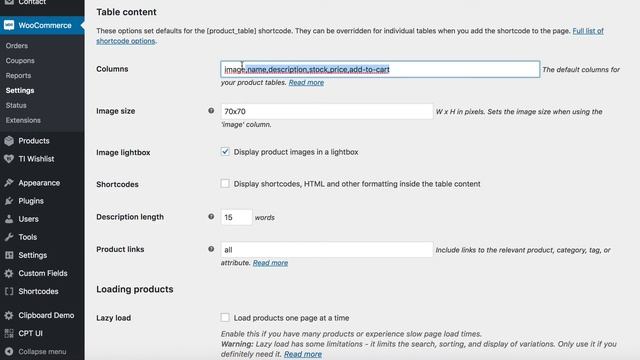Click the Description length number field
The image size is (640, 360).
point(236,217)
